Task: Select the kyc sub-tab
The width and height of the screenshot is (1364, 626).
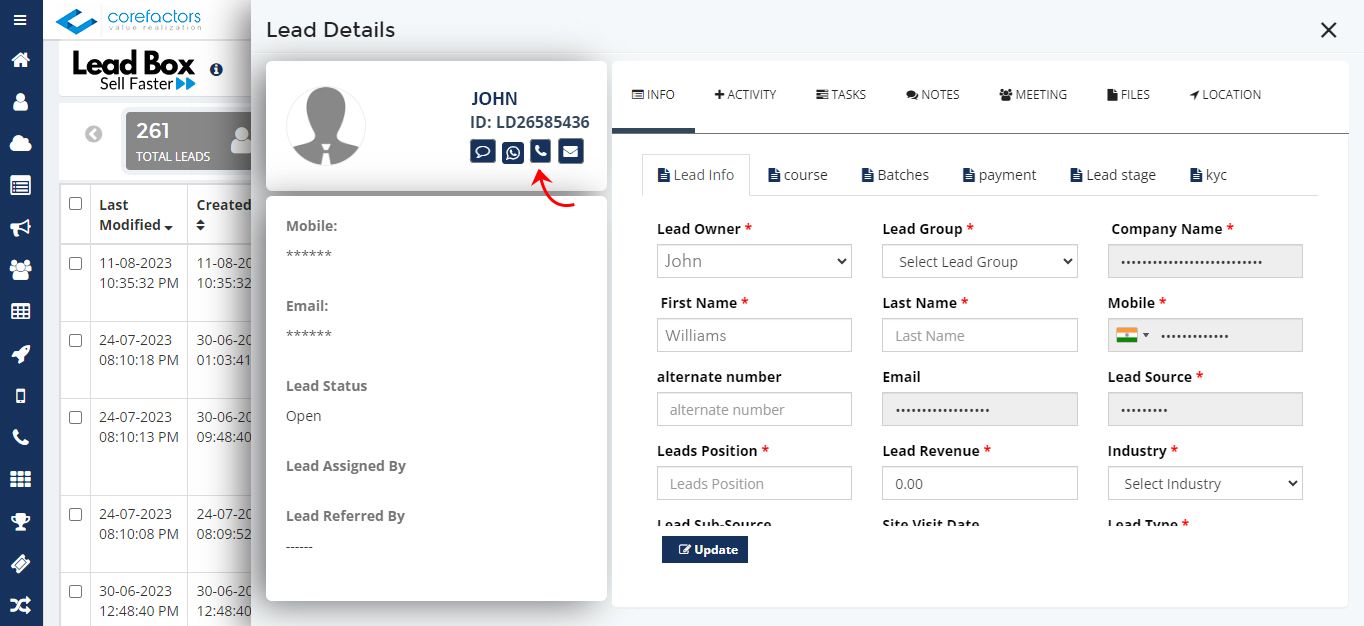Action: [1209, 175]
